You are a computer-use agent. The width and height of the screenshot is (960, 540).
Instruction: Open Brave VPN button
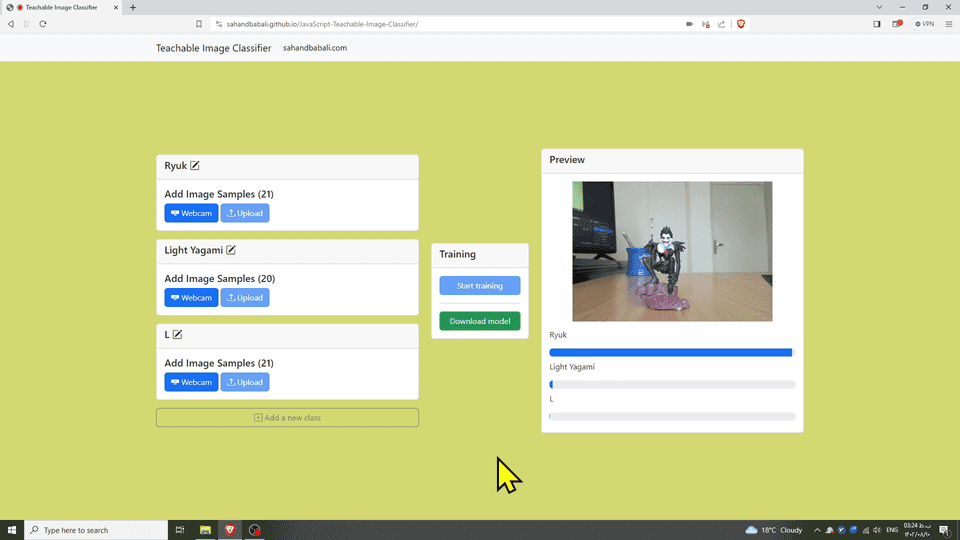pyautogui.click(x=924, y=24)
